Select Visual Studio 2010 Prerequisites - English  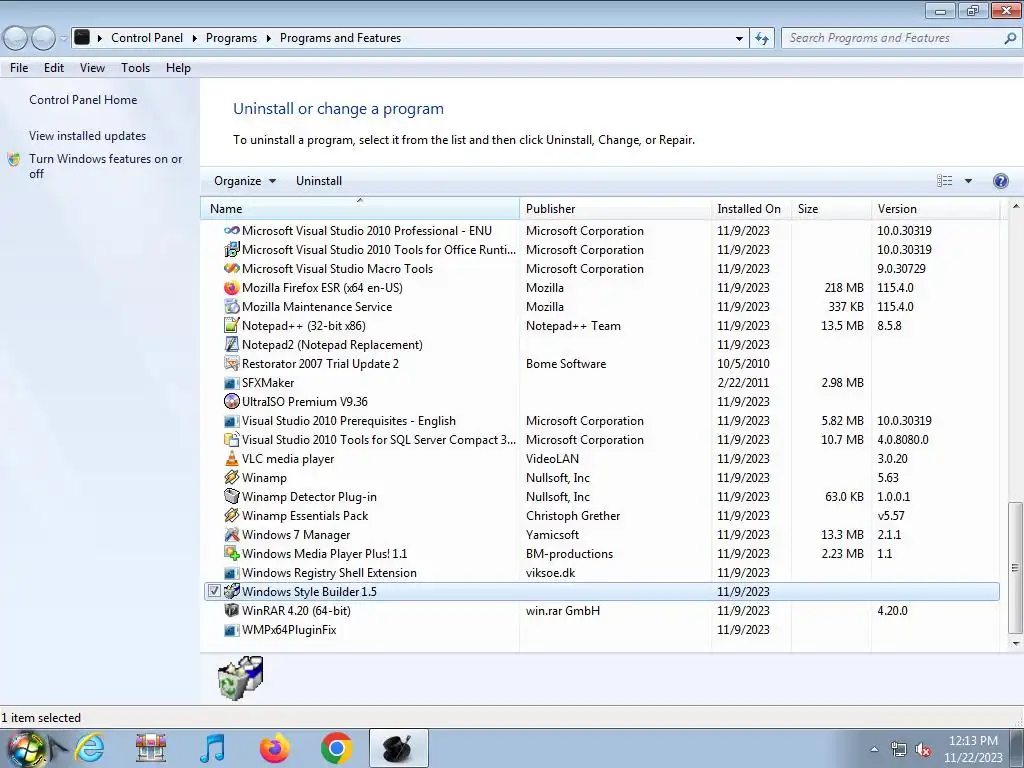point(601,421)
